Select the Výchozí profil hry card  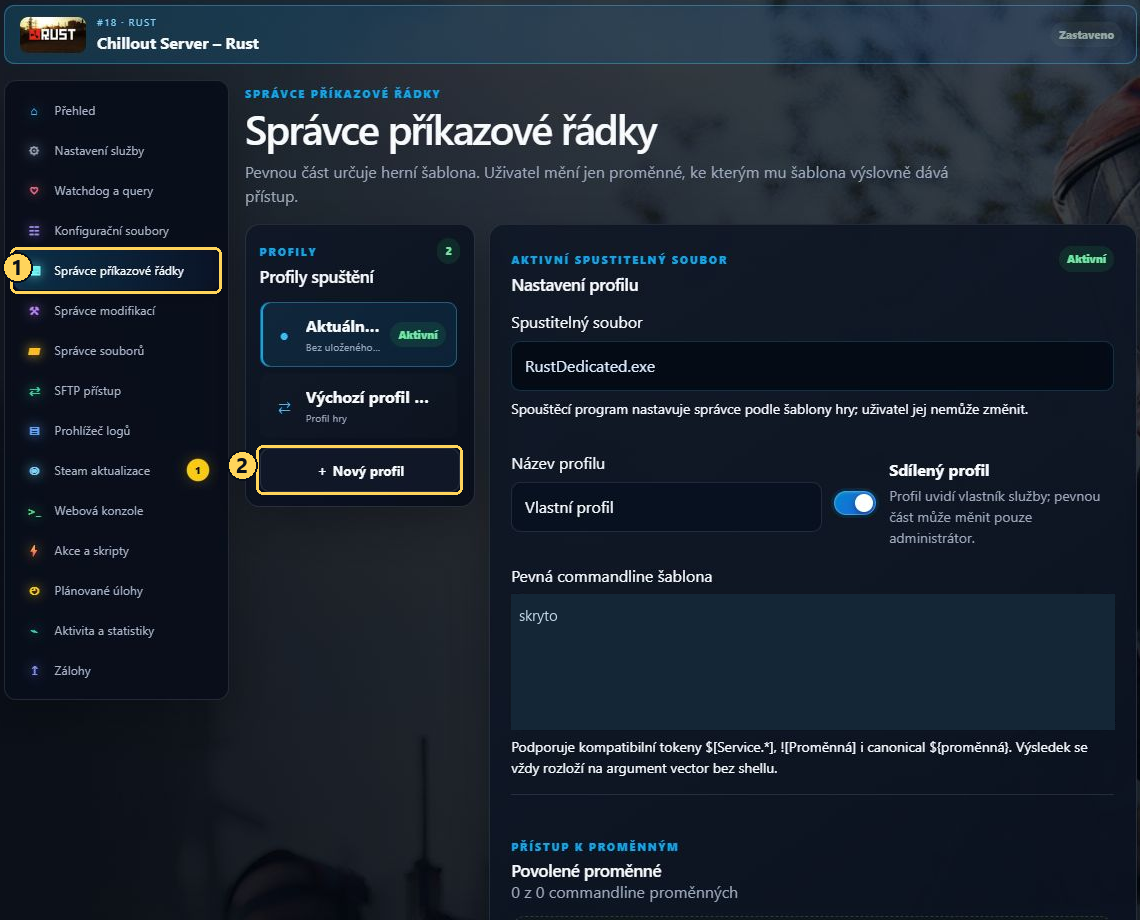358,406
